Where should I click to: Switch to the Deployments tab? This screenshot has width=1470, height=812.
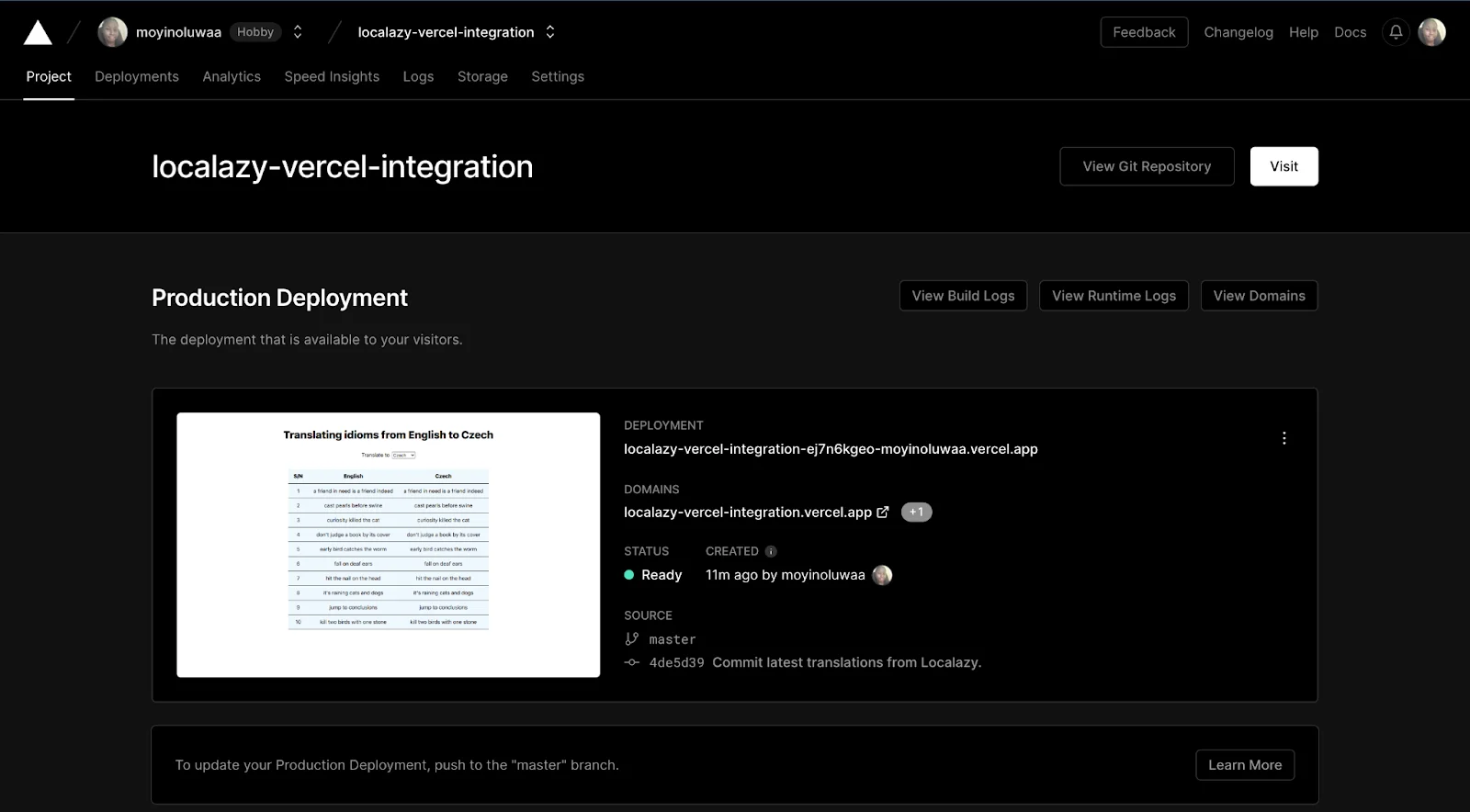tap(137, 76)
